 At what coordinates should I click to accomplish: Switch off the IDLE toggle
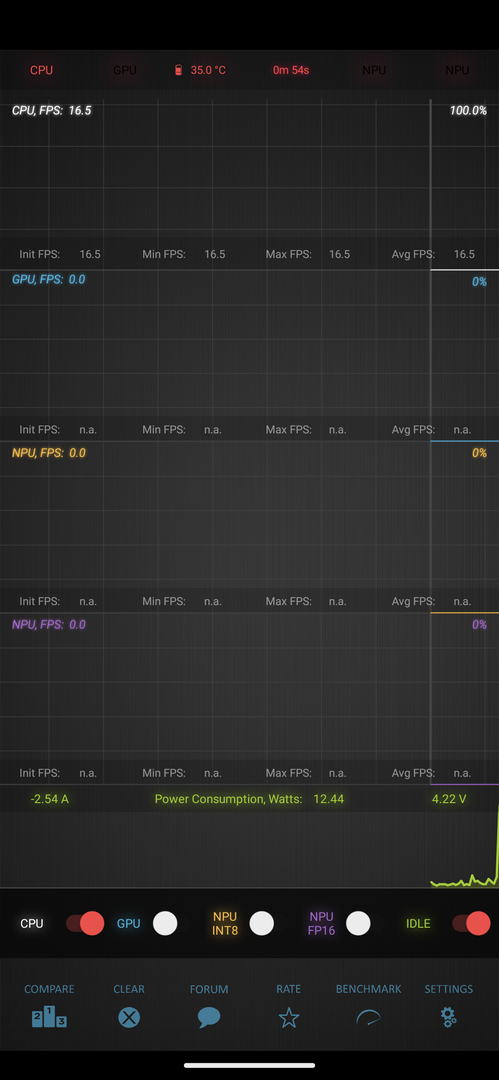pyautogui.click(x=471, y=923)
